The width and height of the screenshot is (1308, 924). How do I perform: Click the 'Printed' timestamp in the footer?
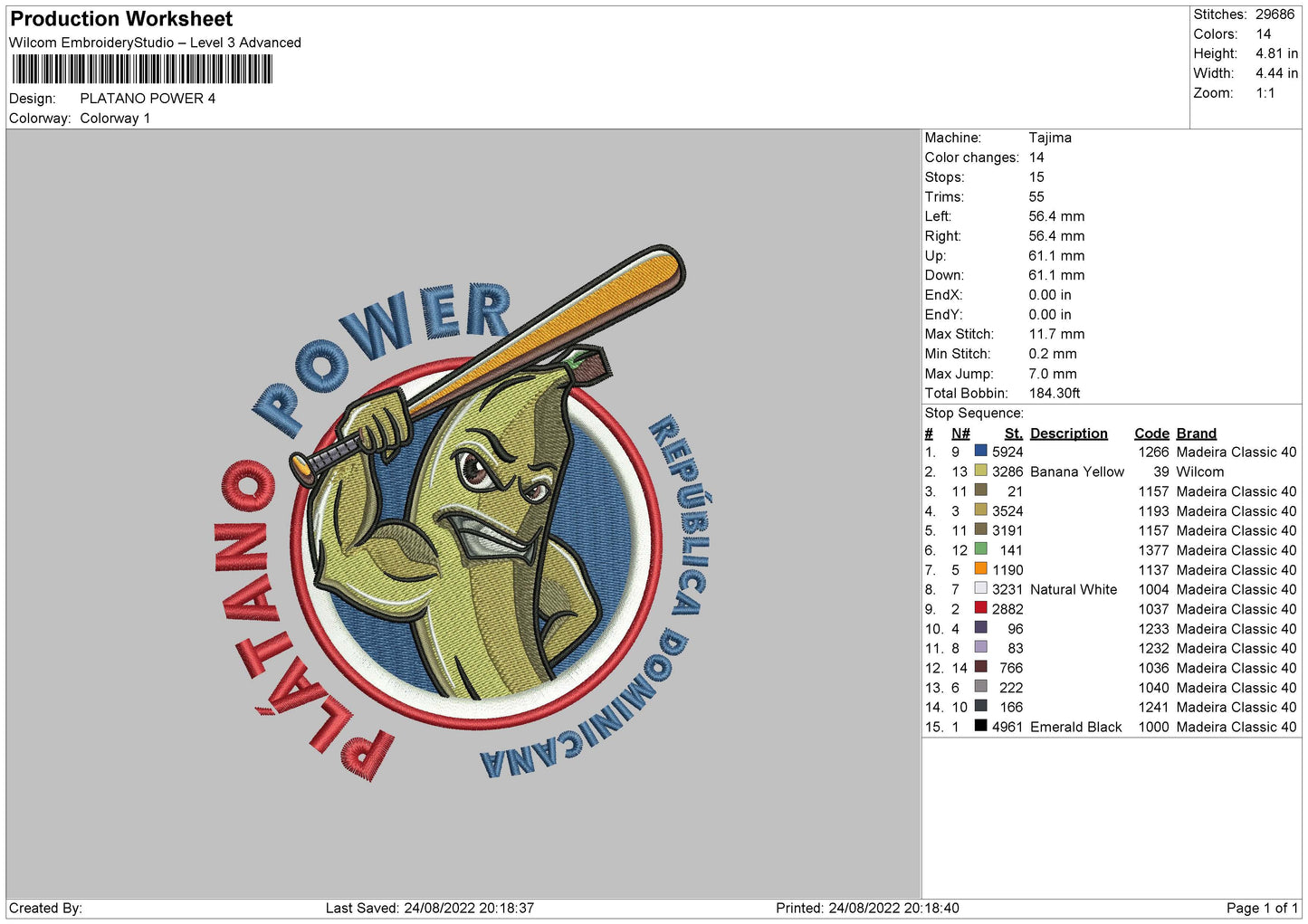(867, 908)
